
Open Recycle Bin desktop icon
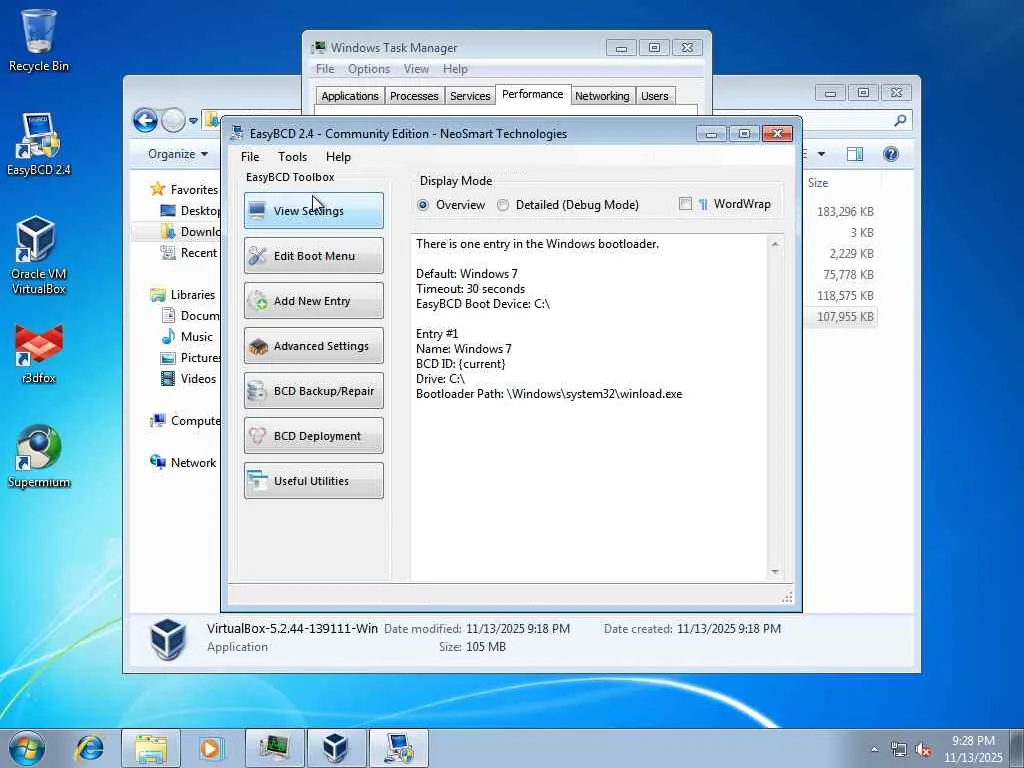click(39, 39)
